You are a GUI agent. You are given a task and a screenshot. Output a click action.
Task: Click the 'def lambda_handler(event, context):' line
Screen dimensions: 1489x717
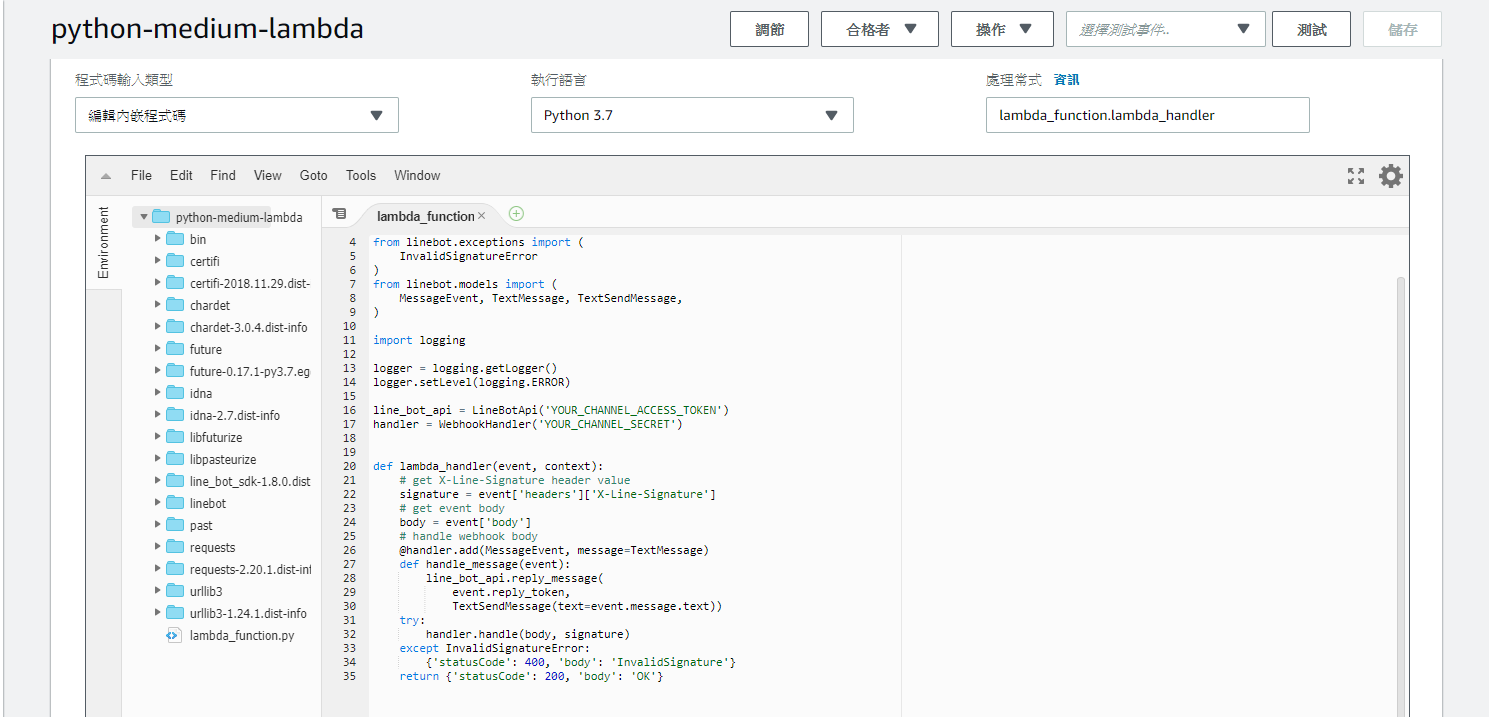(488, 466)
